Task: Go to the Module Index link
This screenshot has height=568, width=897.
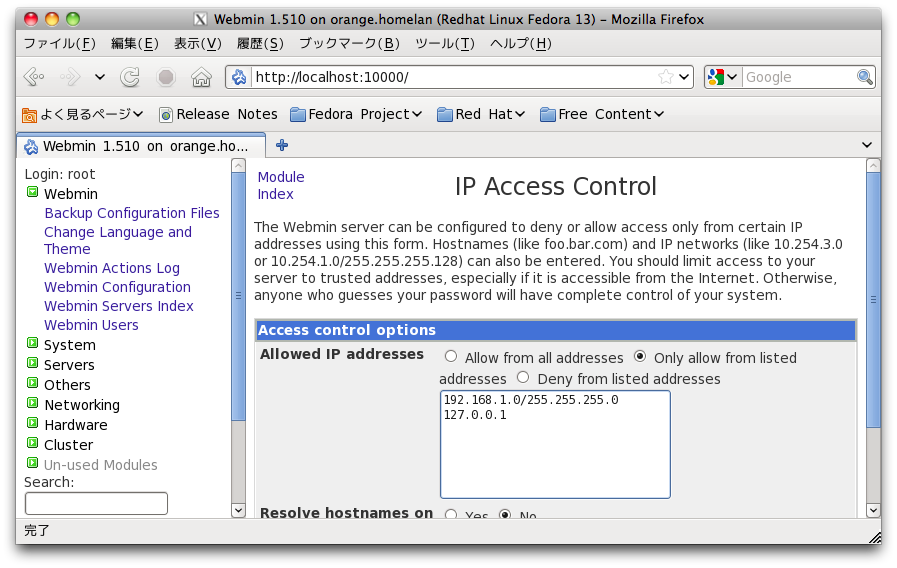Action: point(280,185)
